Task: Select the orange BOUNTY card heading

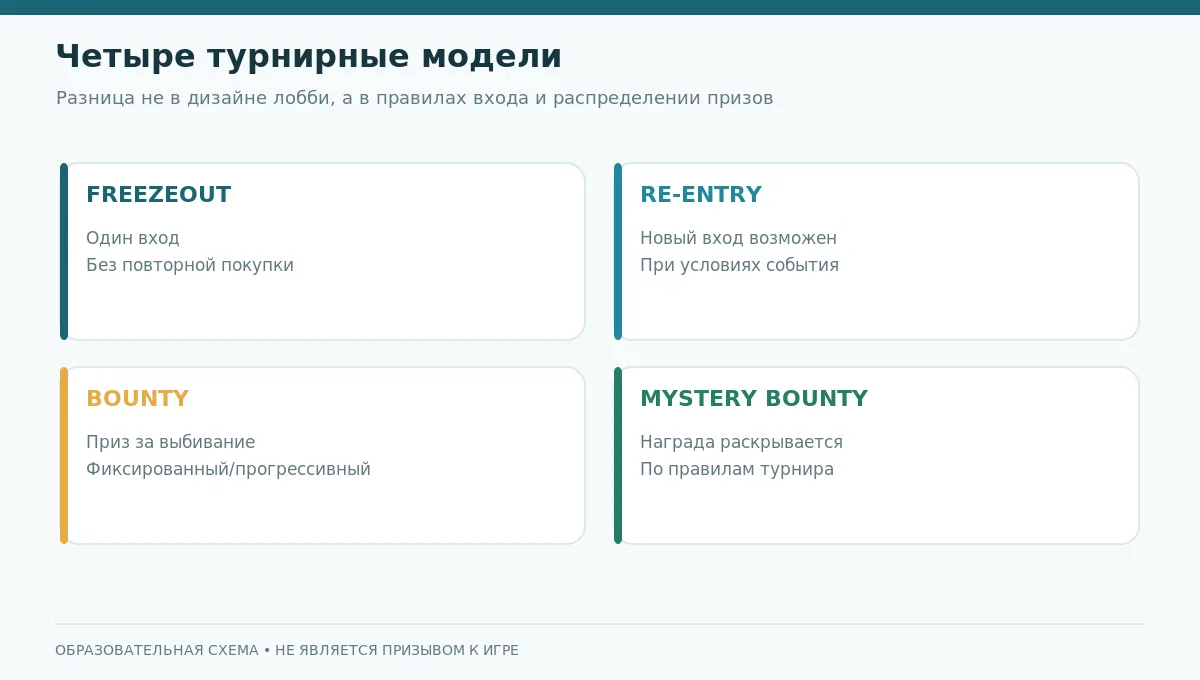Action: click(x=137, y=399)
